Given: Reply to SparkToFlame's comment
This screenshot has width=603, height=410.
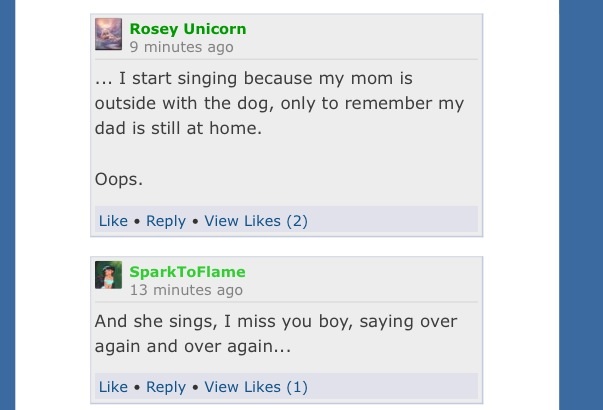Looking at the screenshot, I should click(x=166, y=387).
